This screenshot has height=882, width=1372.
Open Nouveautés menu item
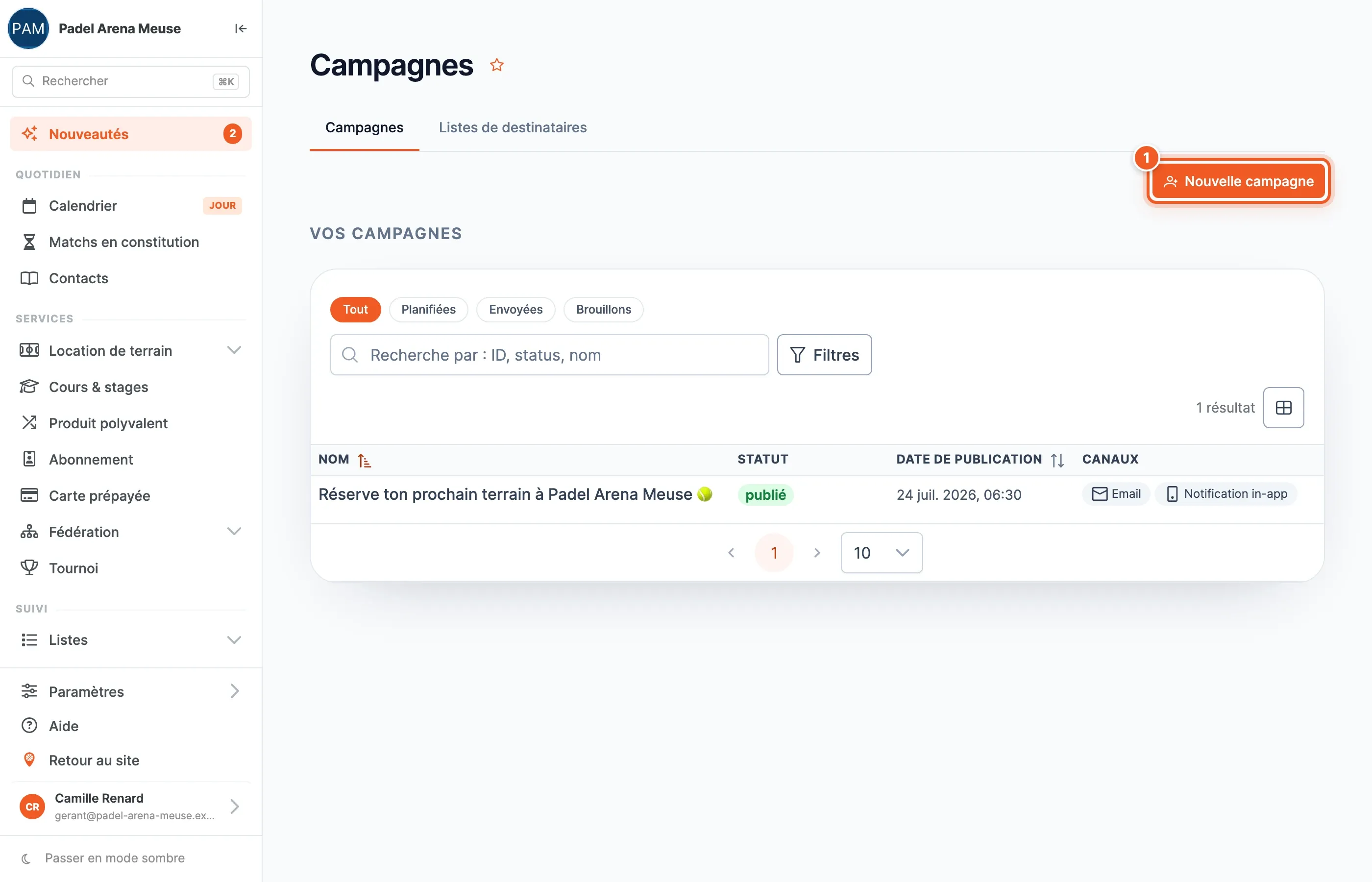point(130,134)
